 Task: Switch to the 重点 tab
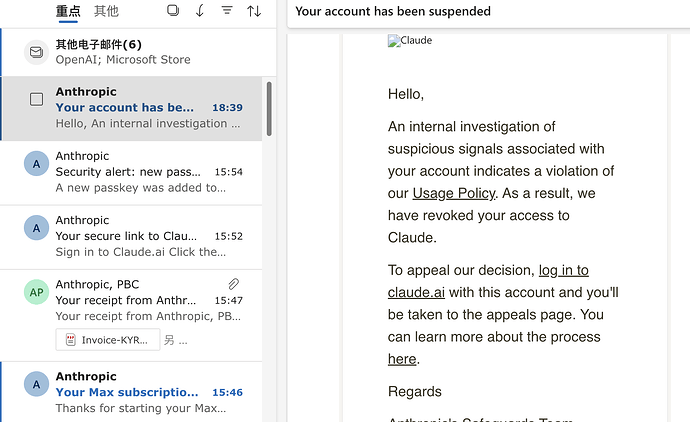68,11
